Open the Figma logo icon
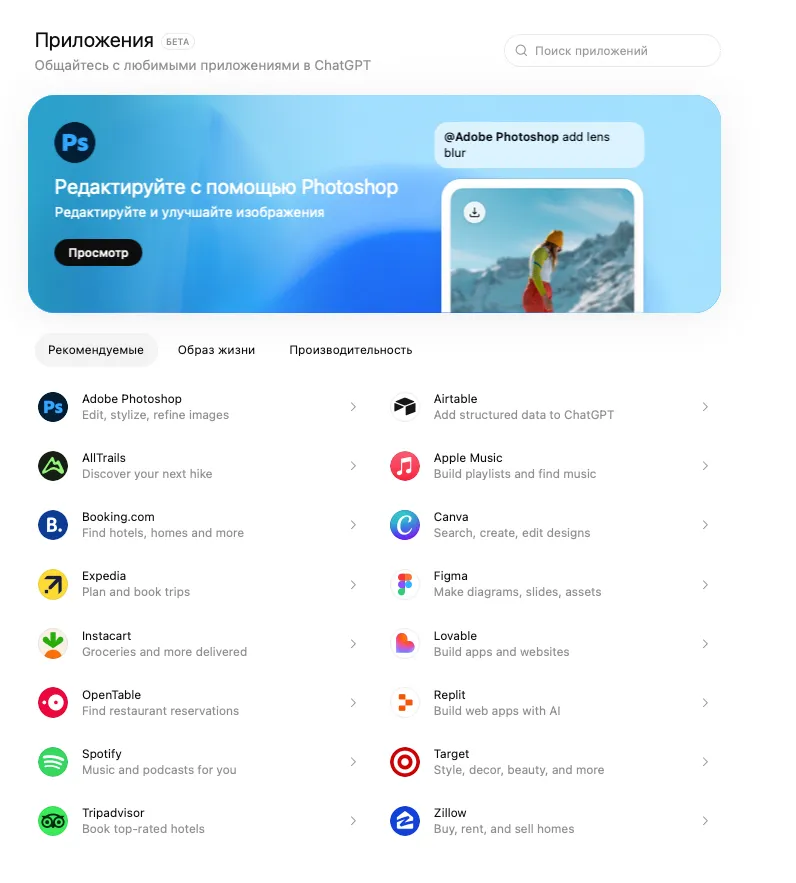 pos(405,584)
